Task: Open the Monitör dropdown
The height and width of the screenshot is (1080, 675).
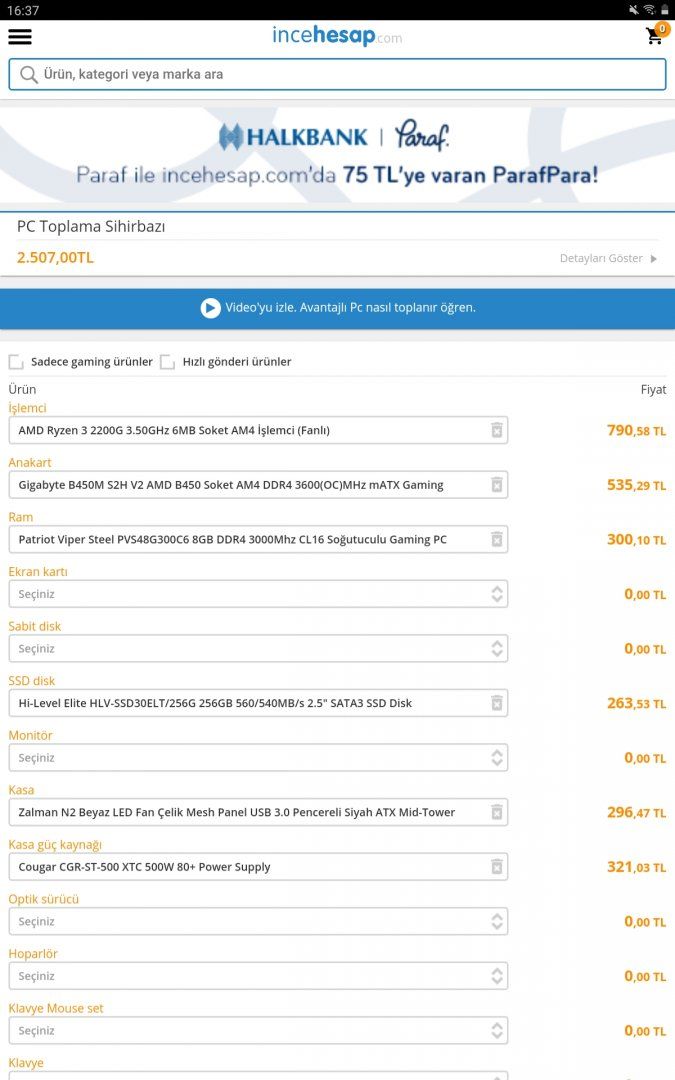Action: click(x=258, y=758)
